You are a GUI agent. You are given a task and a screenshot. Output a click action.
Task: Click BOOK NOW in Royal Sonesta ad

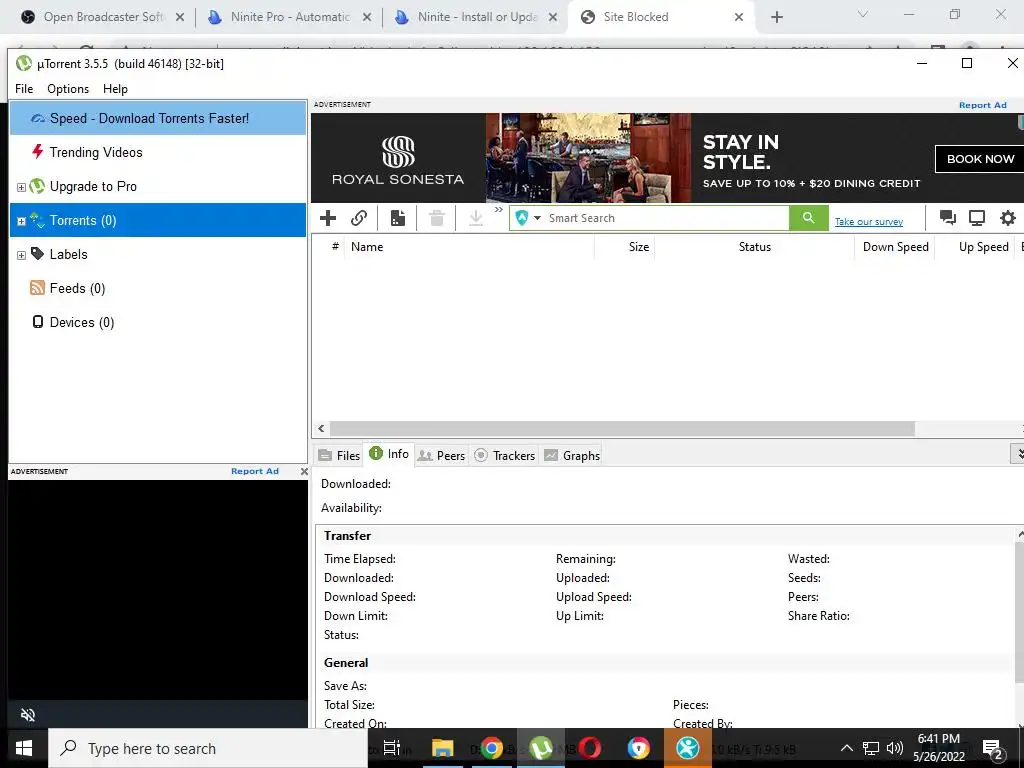pyautogui.click(x=980, y=159)
